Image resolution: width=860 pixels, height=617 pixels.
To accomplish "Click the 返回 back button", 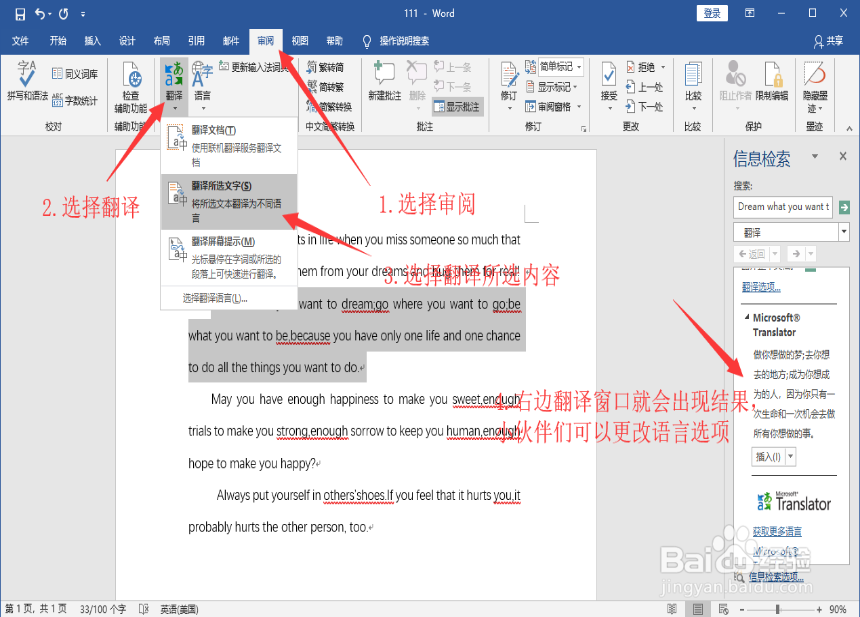I will coord(751,254).
